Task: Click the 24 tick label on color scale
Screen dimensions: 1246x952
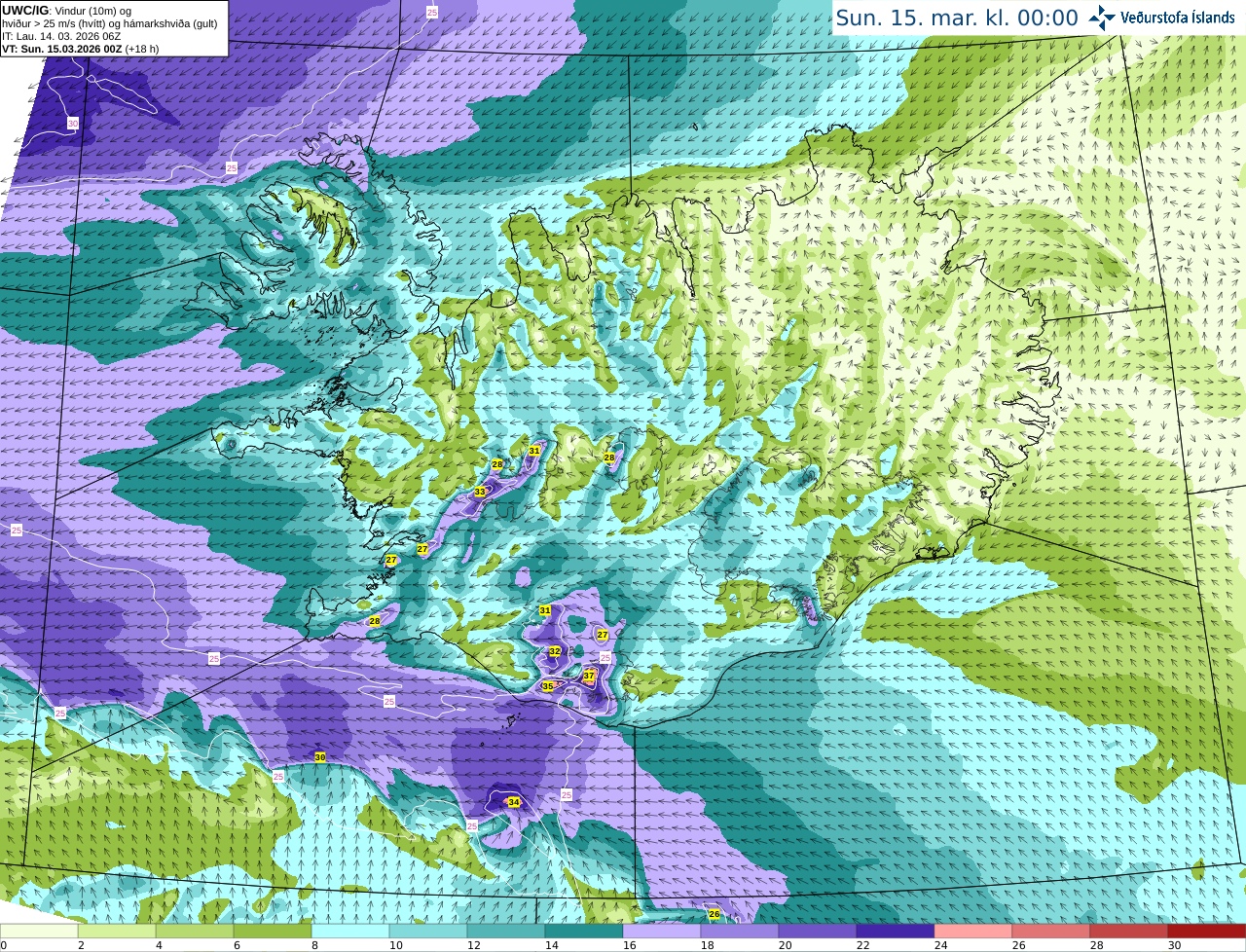Action: [940, 945]
